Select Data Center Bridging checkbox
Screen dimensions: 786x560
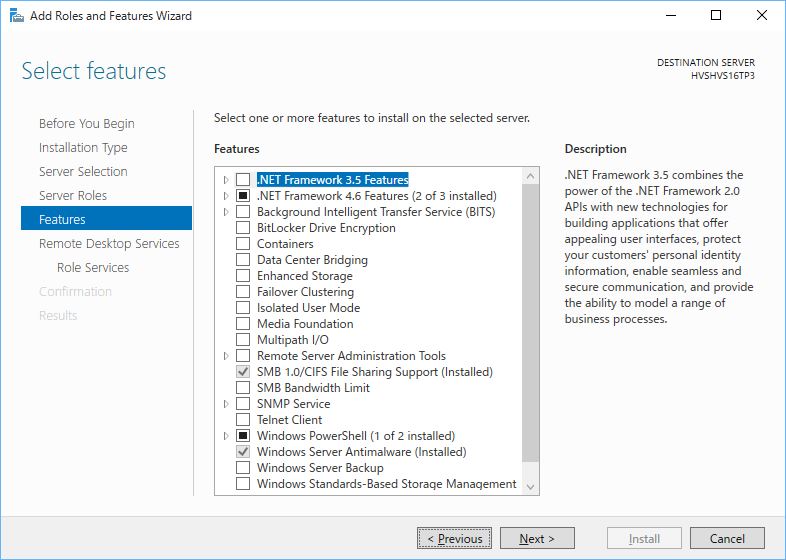pyautogui.click(x=243, y=260)
